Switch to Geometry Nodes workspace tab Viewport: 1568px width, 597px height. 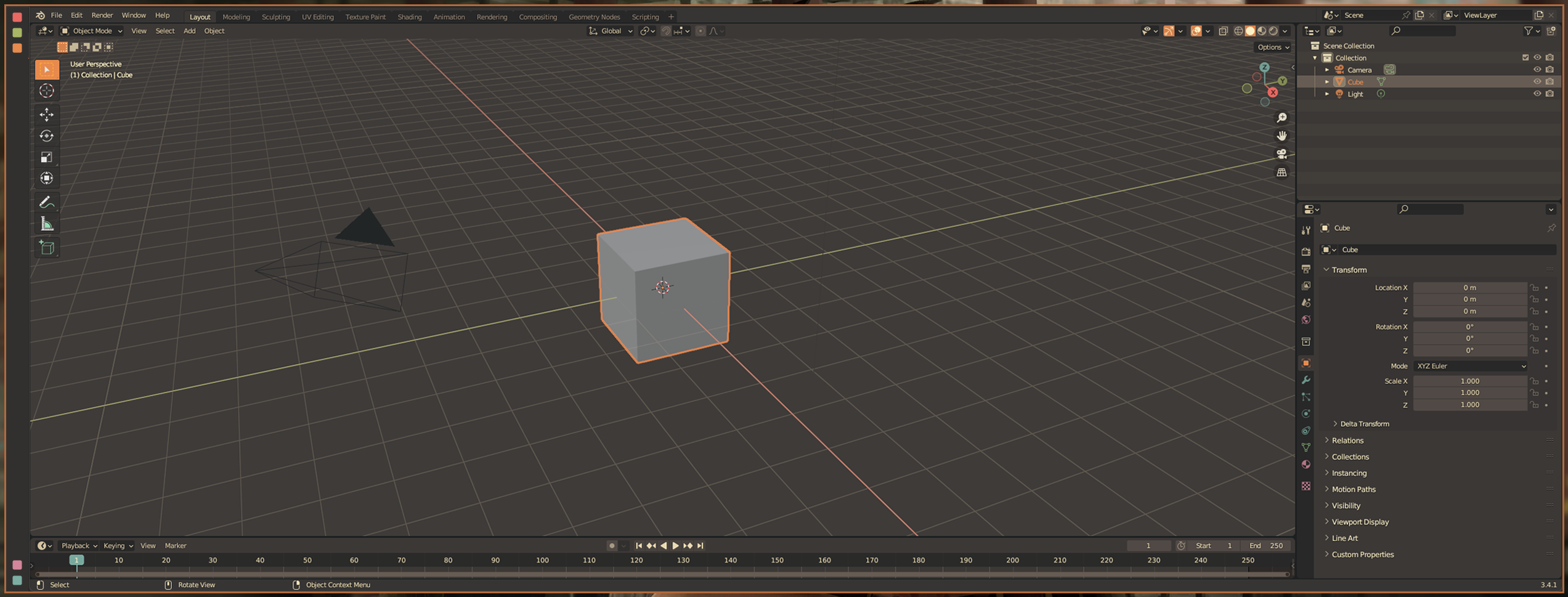click(594, 17)
